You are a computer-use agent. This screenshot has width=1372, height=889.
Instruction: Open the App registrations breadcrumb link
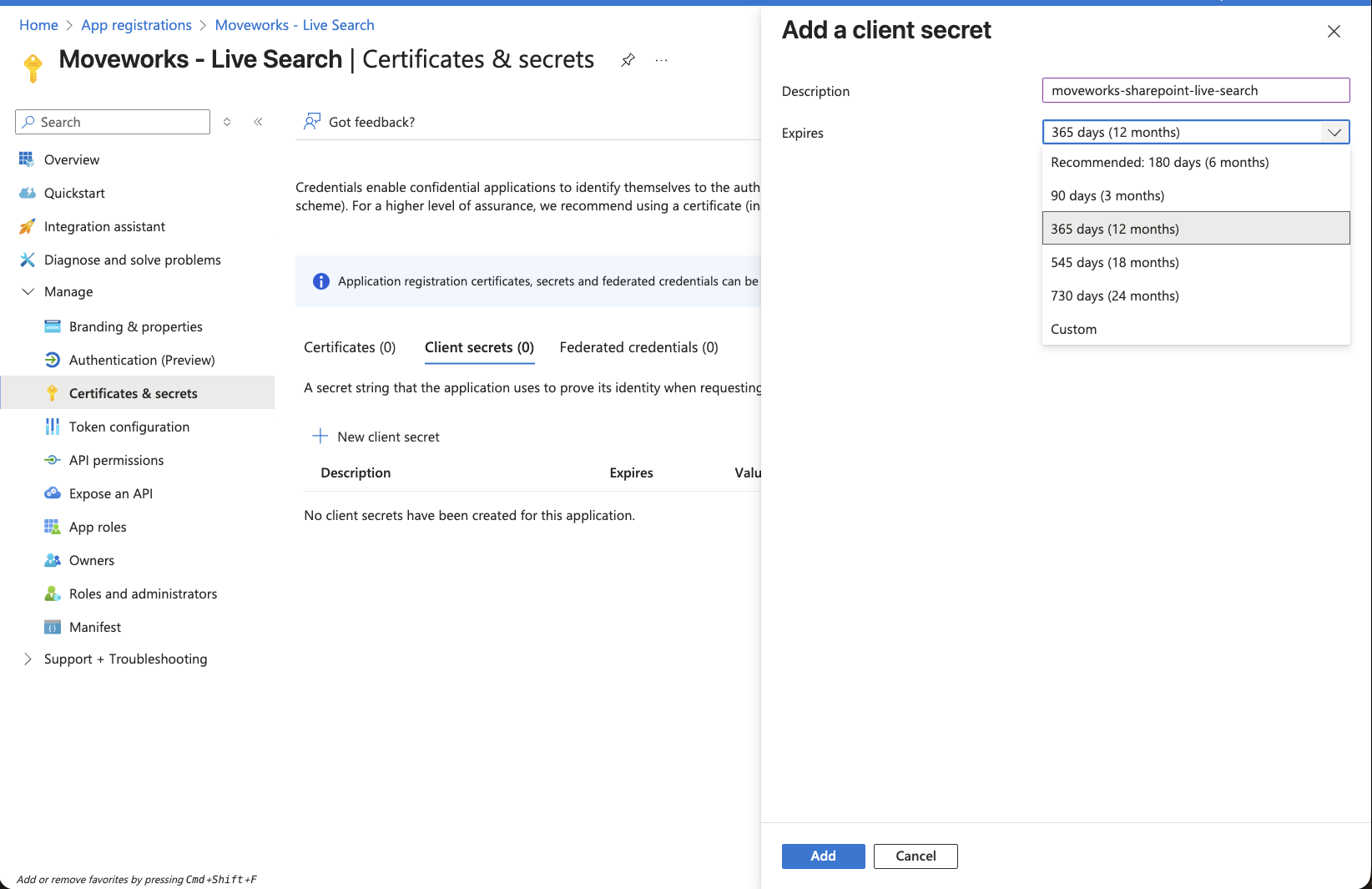point(136,25)
